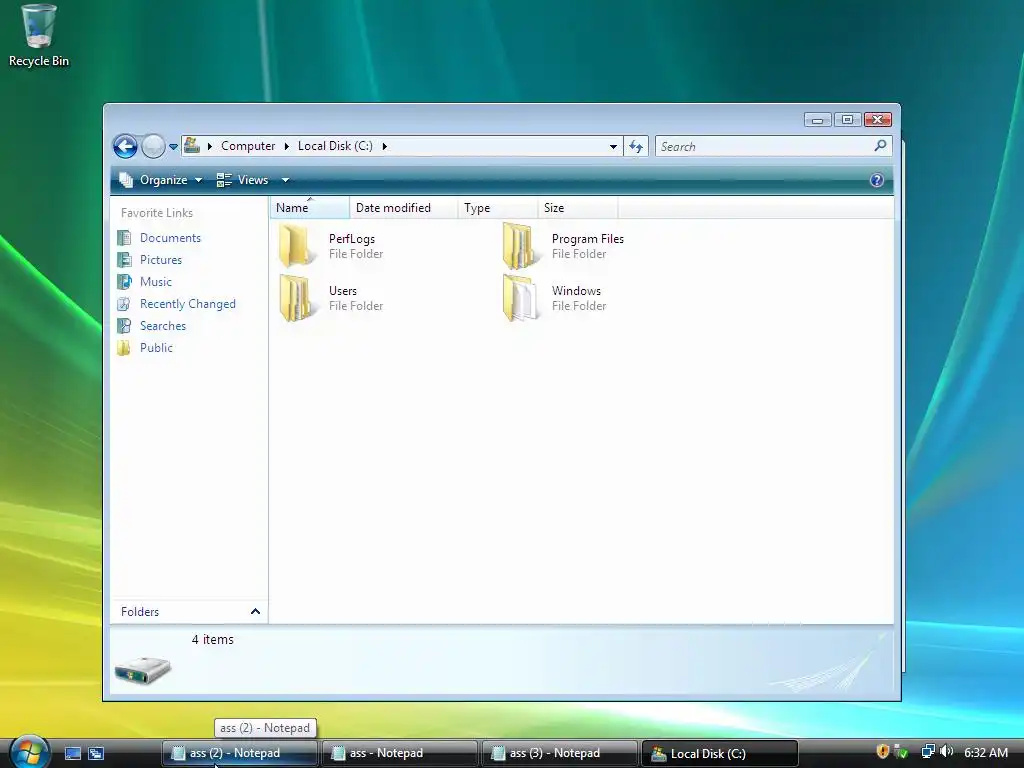
Task: Sort by the Type column header
Action: coord(498,208)
